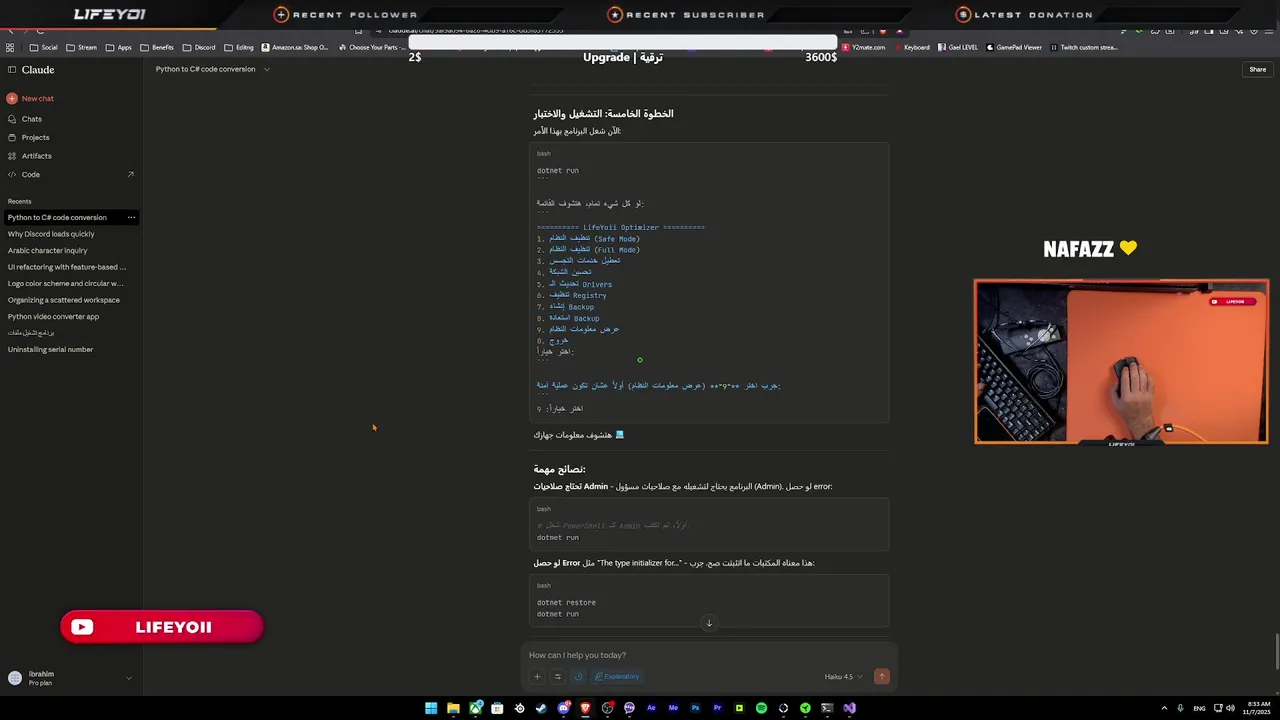The height and width of the screenshot is (720, 1280).
Task: Open Visual Studio from taskbar
Action: click(849, 708)
